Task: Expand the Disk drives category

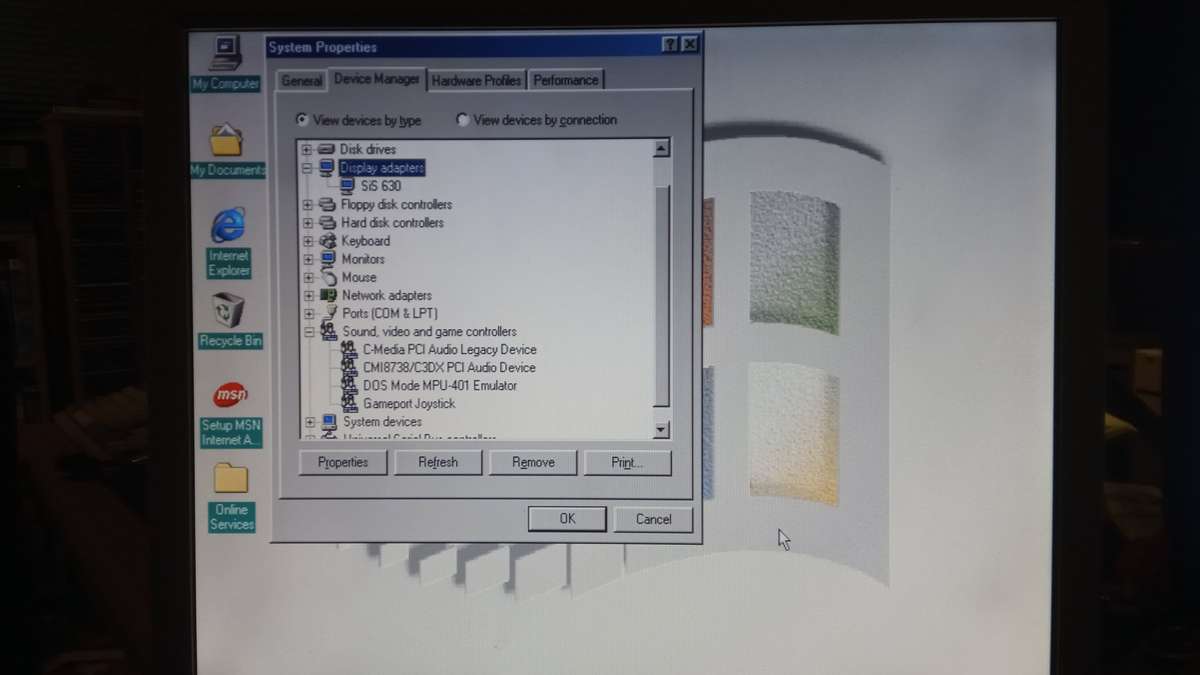Action: coord(308,150)
